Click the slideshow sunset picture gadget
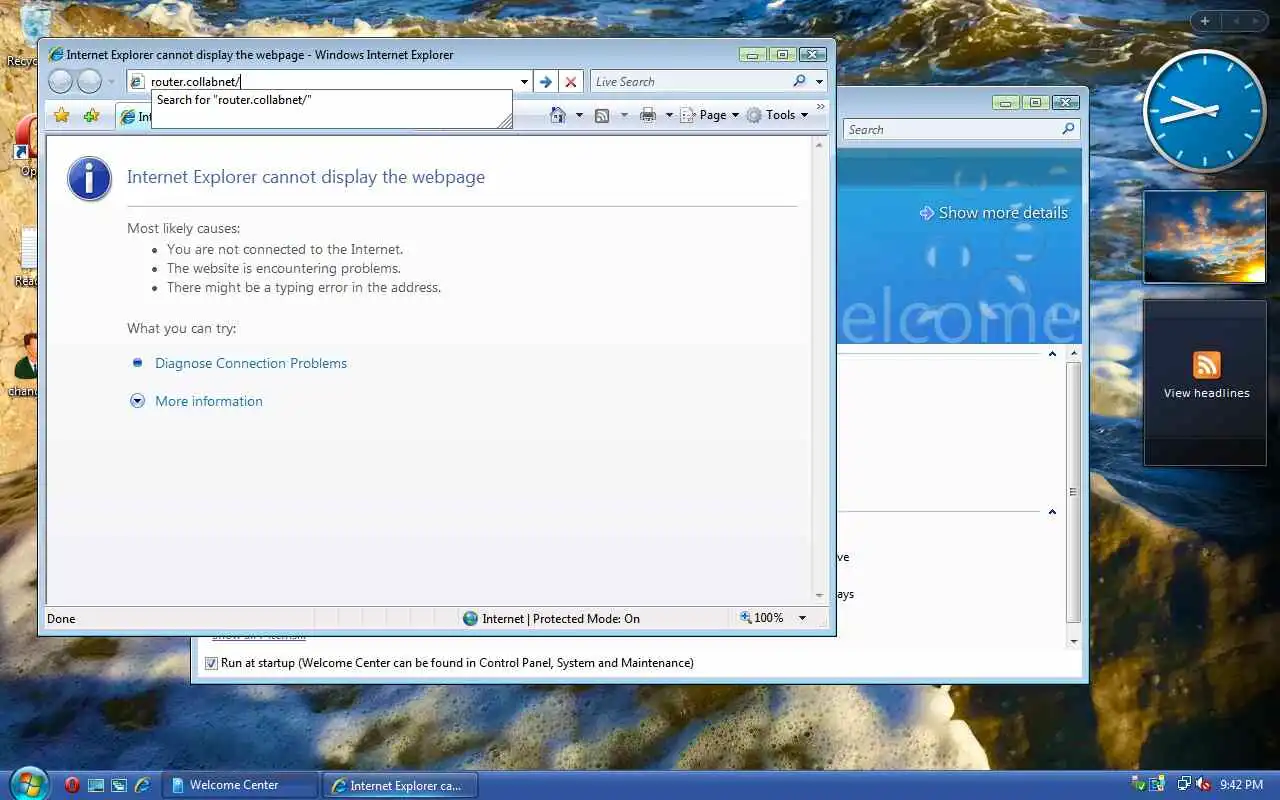This screenshot has height=800, width=1280. [1205, 236]
